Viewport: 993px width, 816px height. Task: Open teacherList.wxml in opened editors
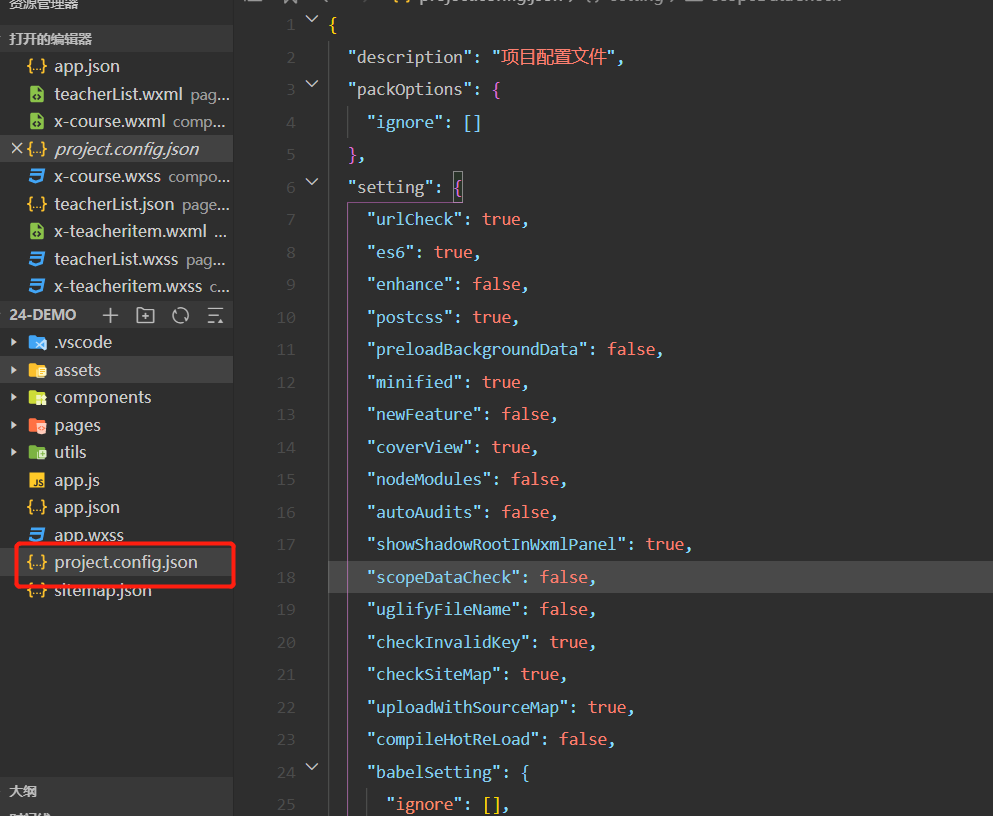(x=118, y=94)
